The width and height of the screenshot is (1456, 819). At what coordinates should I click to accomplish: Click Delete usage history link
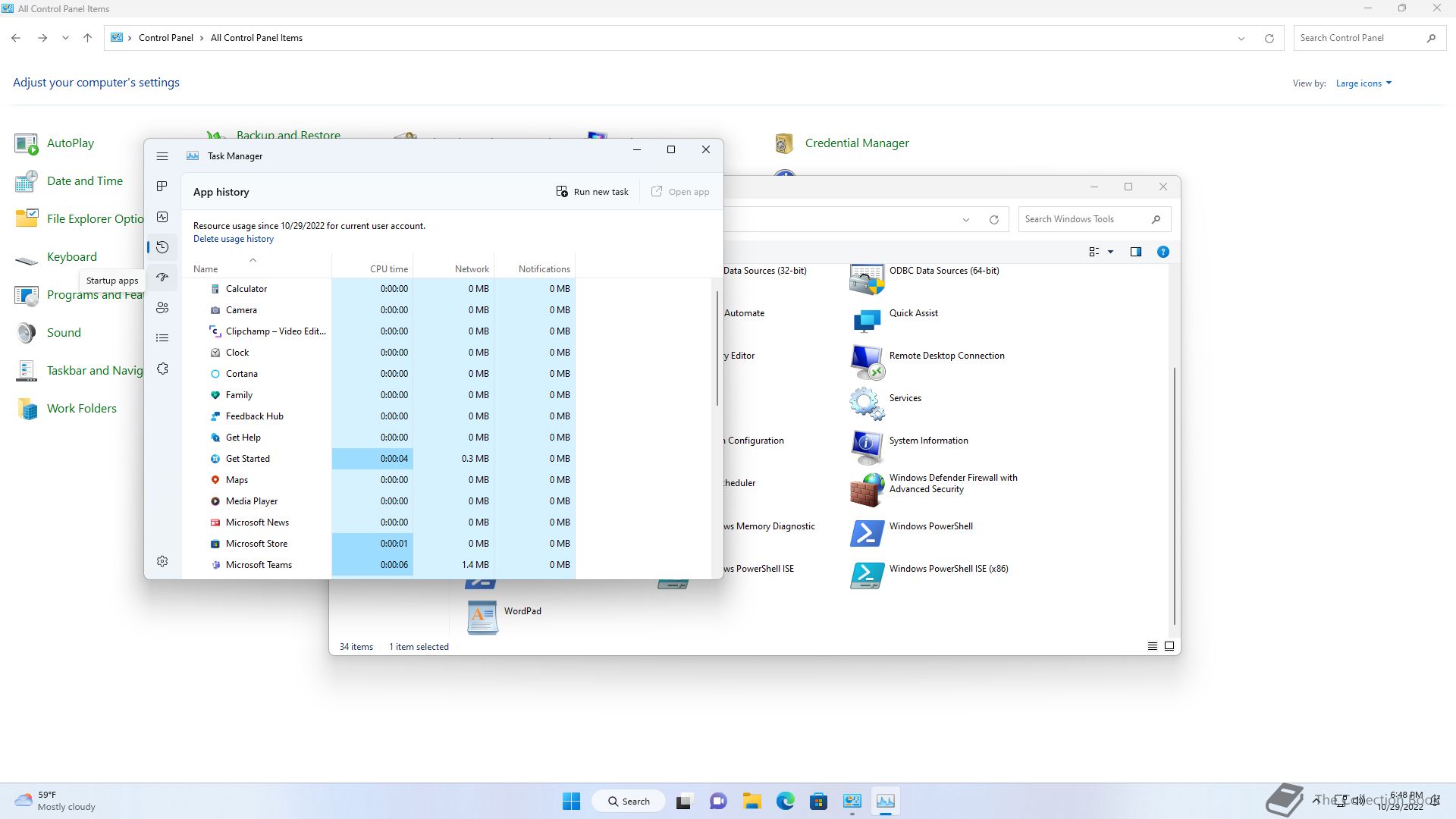pyautogui.click(x=234, y=239)
